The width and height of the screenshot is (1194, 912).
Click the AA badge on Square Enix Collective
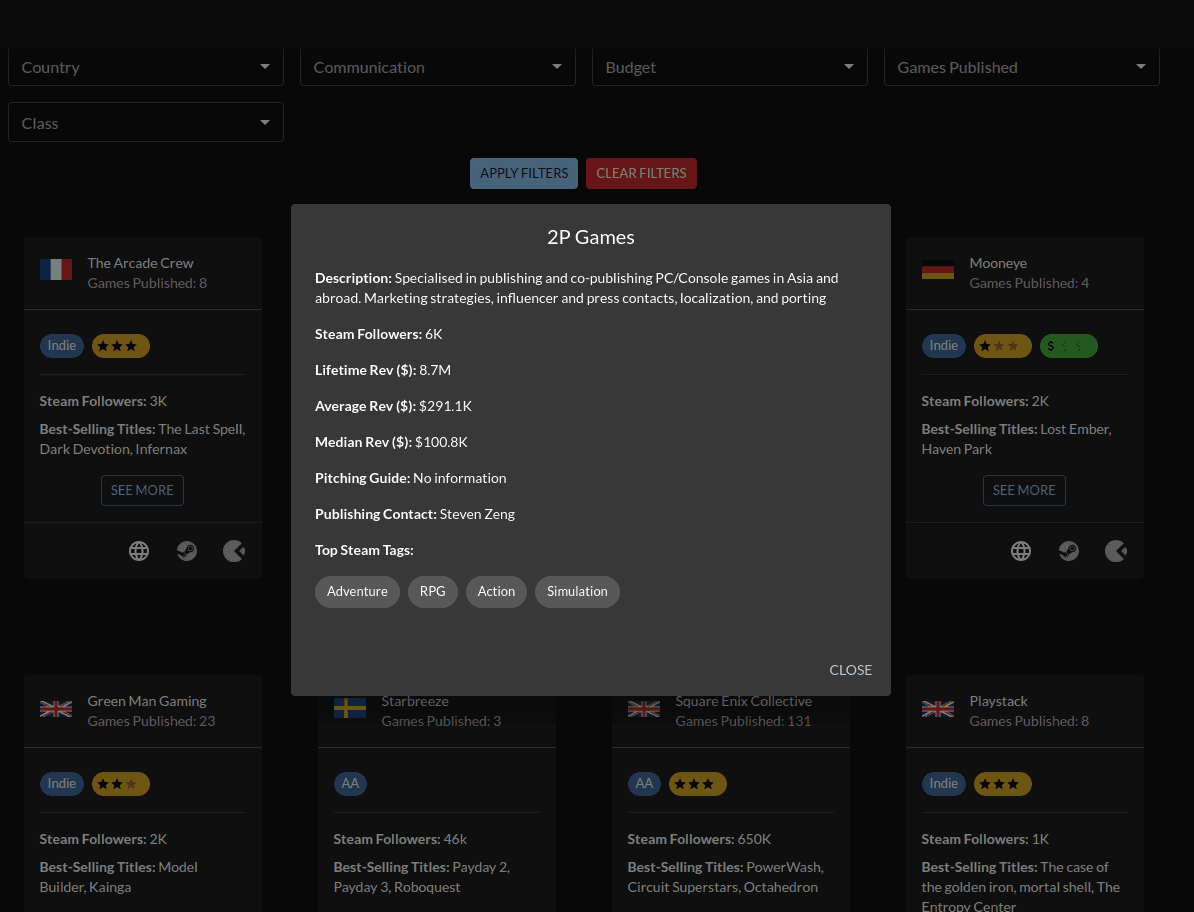644,783
